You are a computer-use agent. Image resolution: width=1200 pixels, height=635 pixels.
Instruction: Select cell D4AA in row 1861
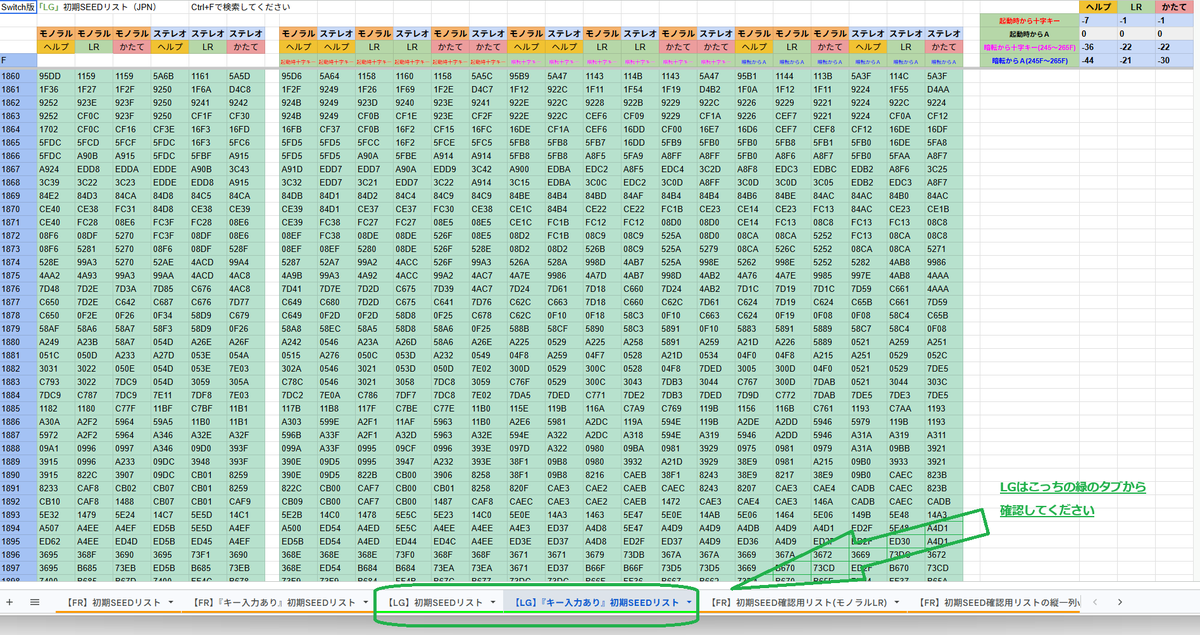[944, 89]
